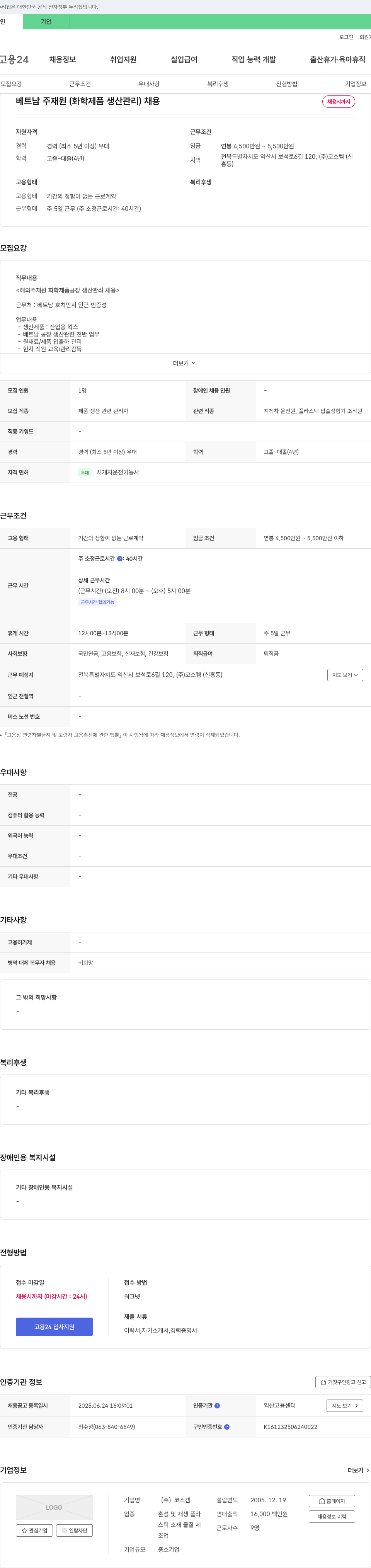Click job title 베트남 주재원 (화학제품 생산관리) 채용
This screenshot has width=371, height=1568.
coord(88,101)
